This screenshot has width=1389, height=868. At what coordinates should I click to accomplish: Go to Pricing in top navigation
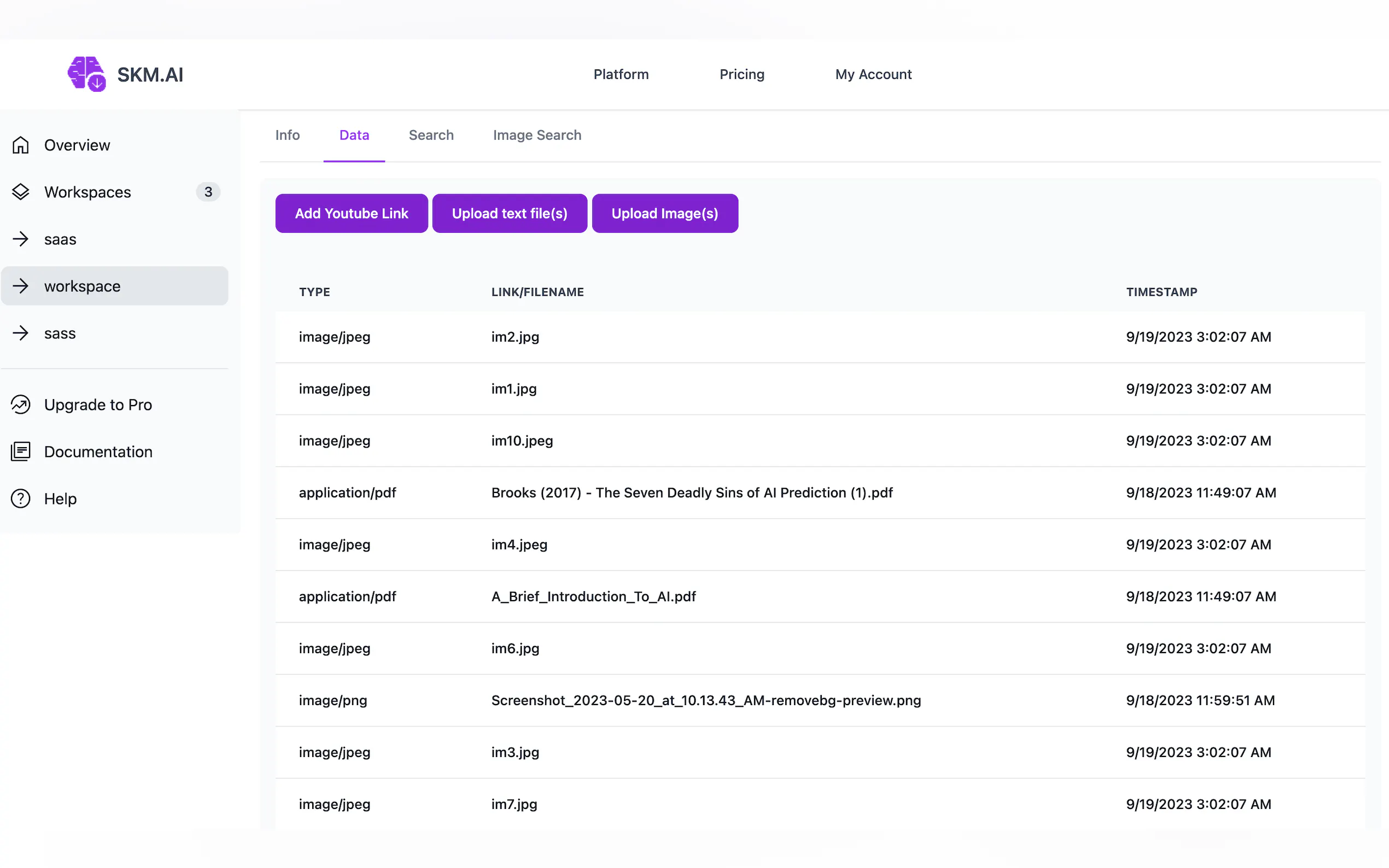coord(742,75)
